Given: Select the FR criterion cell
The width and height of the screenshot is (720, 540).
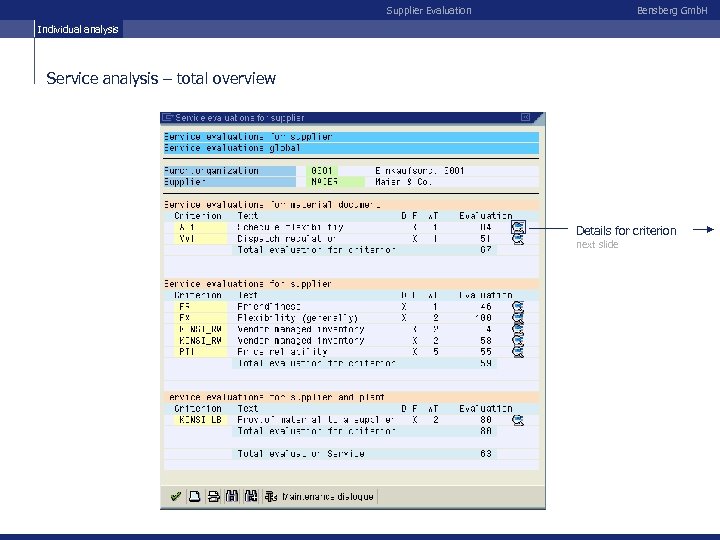Looking at the screenshot, I should (x=200, y=306).
